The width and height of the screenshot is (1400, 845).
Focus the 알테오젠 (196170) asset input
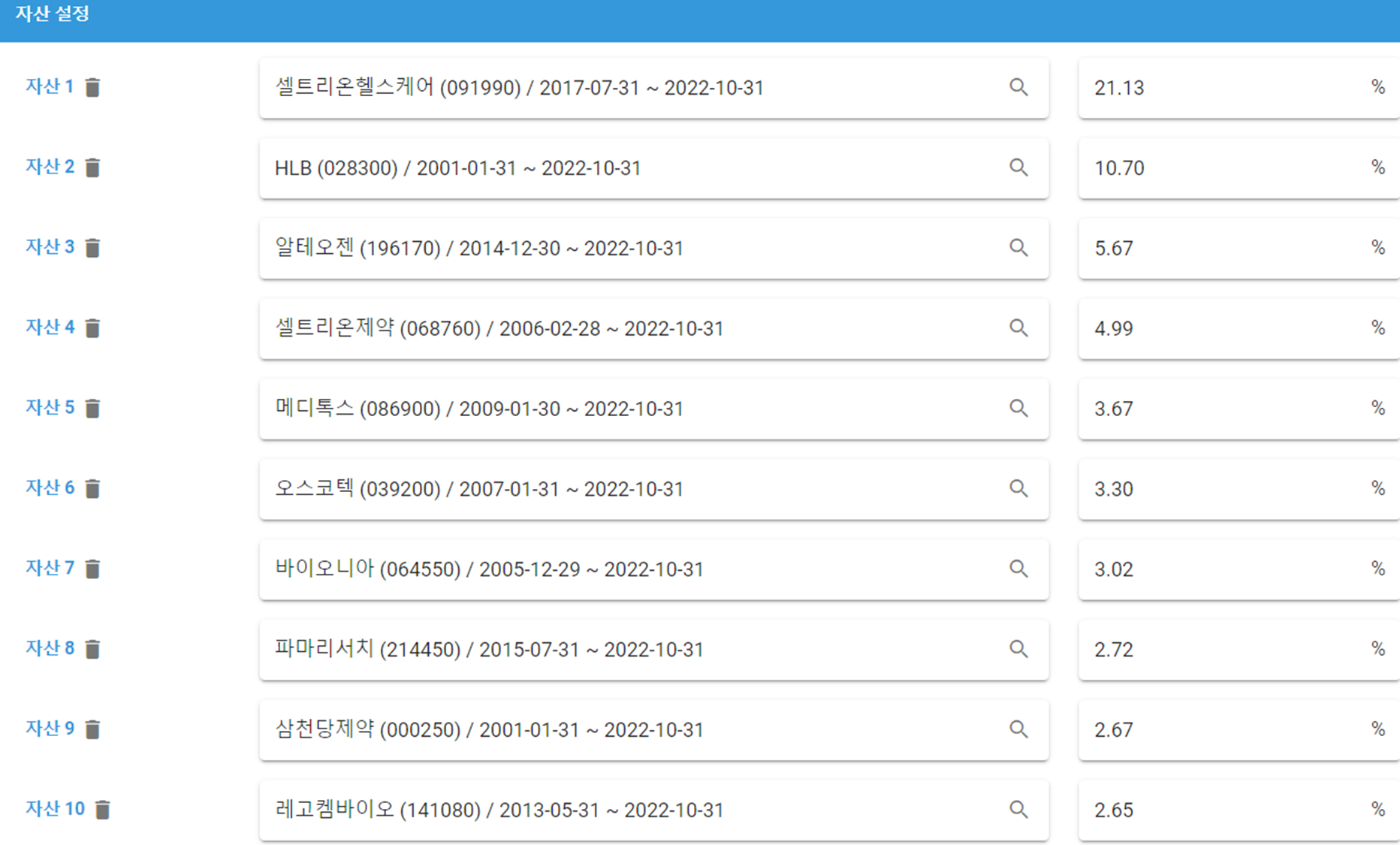[x=653, y=249]
